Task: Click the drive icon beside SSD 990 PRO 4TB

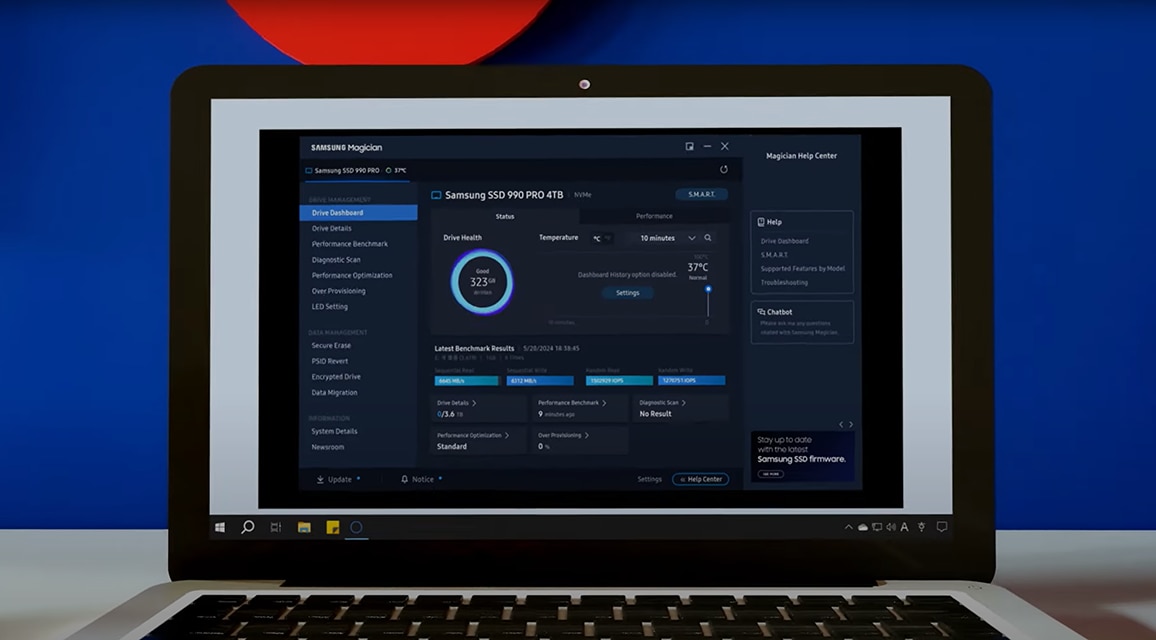Action: click(x=436, y=195)
